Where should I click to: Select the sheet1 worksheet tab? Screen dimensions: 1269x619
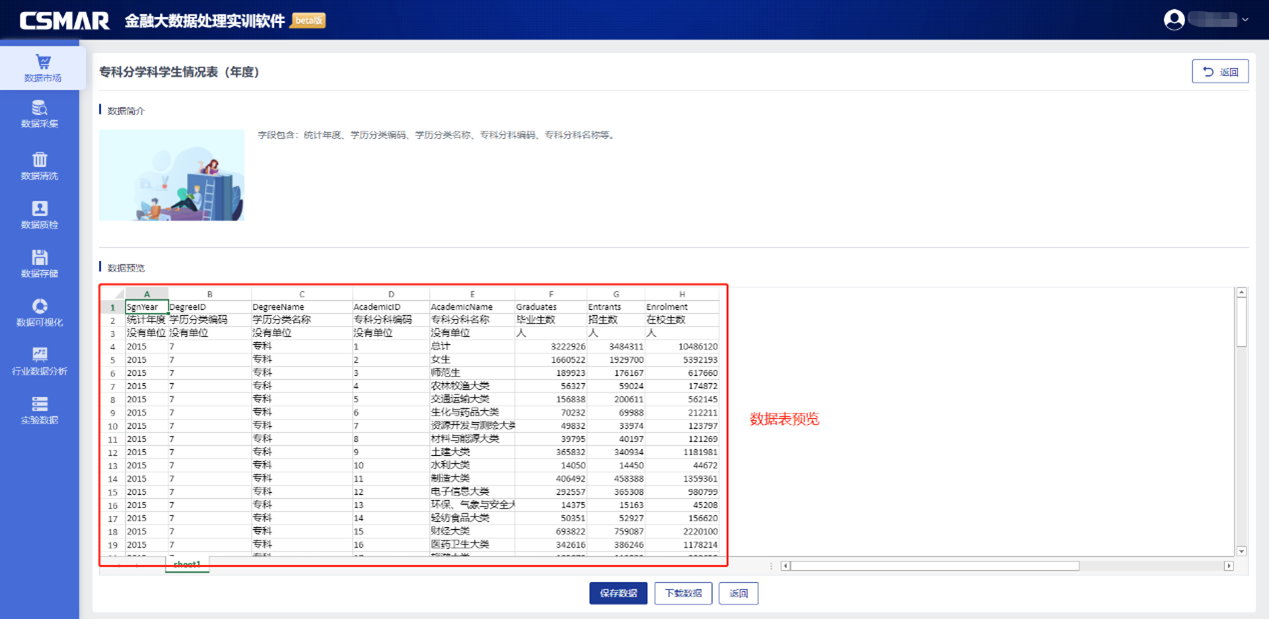[187, 565]
